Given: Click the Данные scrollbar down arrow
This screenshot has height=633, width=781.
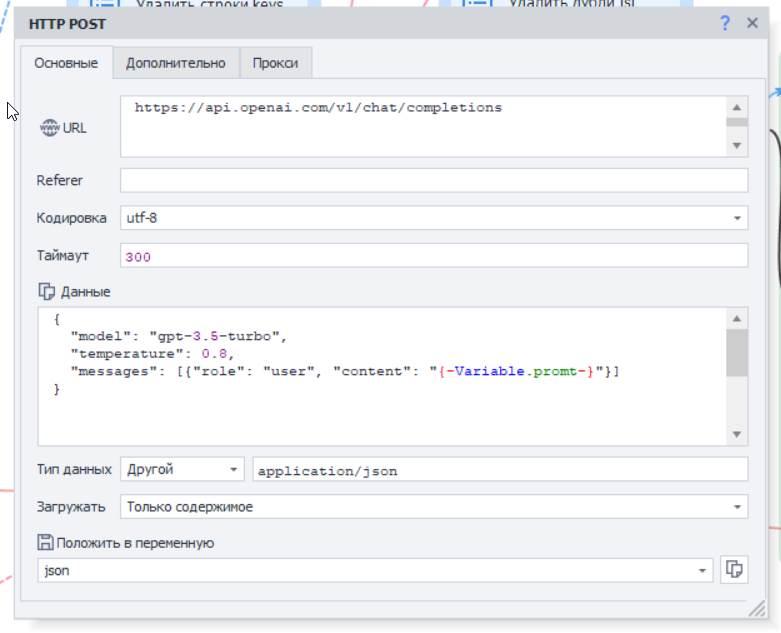Looking at the screenshot, I should point(737,434).
